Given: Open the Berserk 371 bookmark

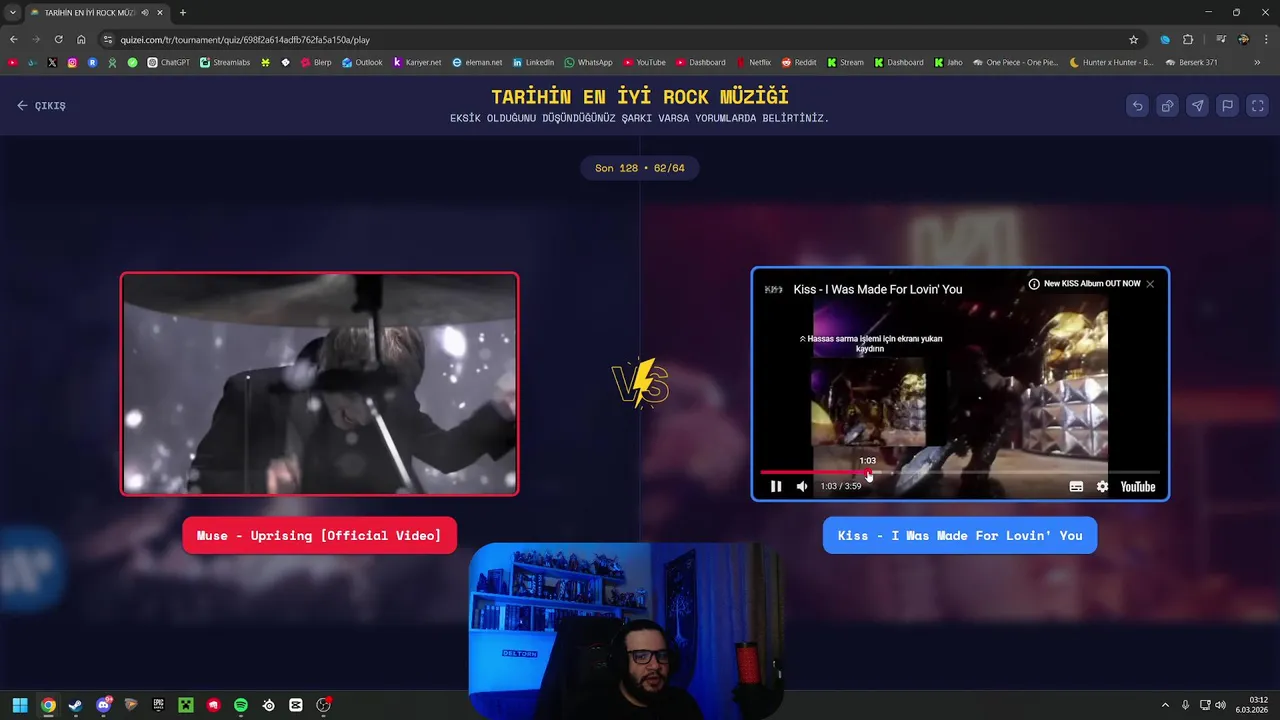Looking at the screenshot, I should point(1191,62).
